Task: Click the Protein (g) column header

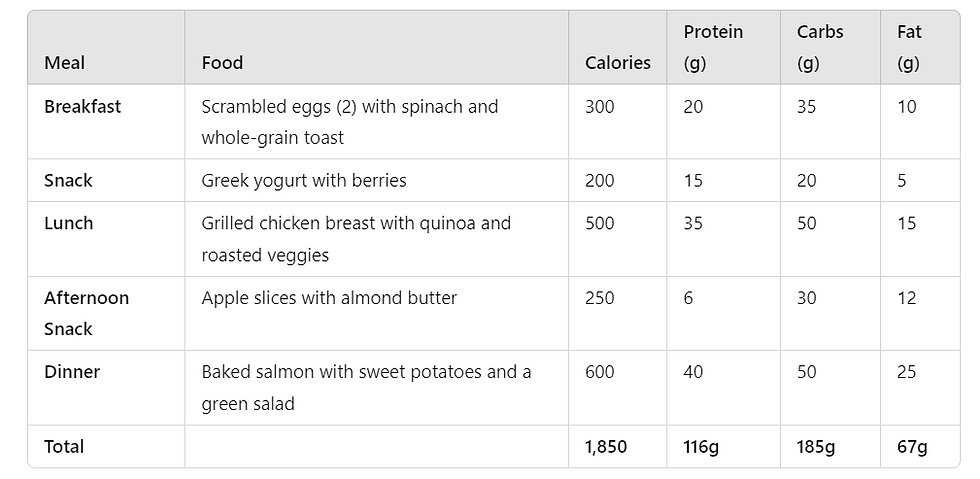Action: tap(713, 48)
